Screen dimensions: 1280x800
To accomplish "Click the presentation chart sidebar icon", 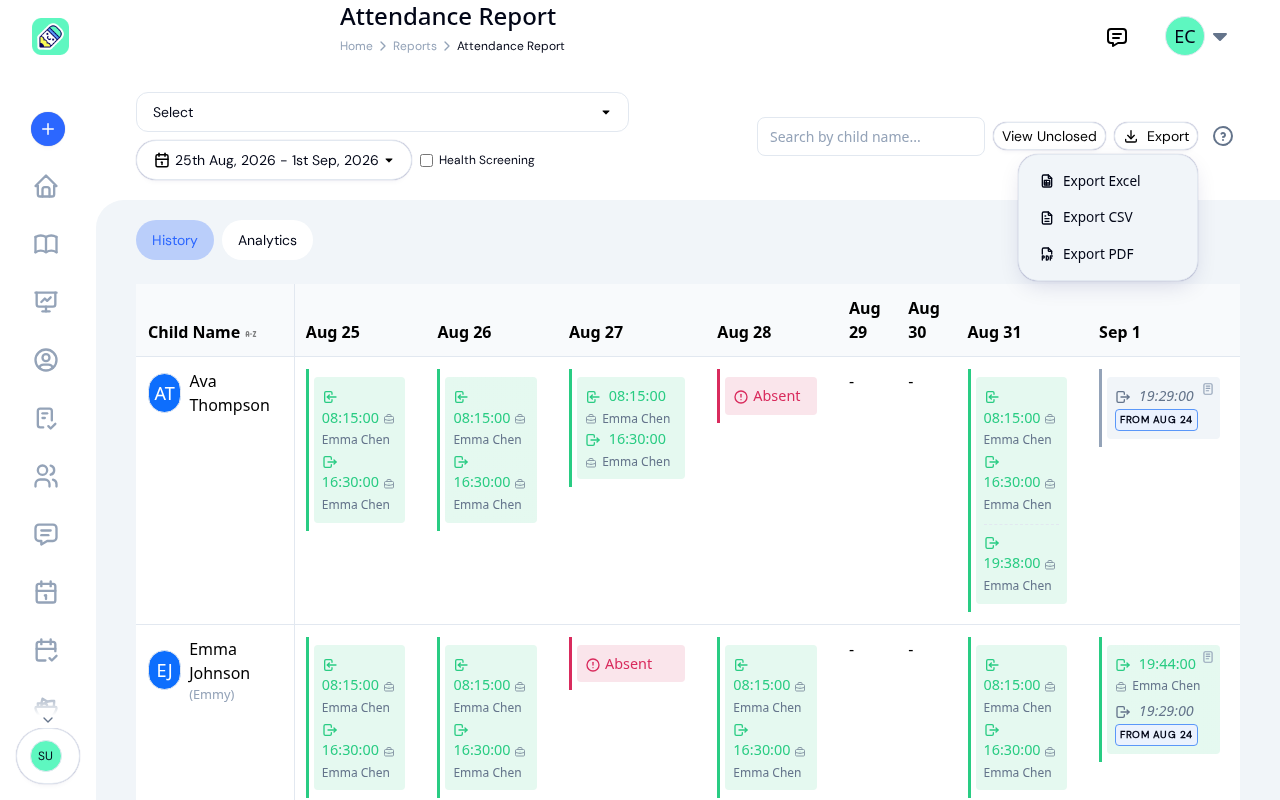I will tap(46, 302).
